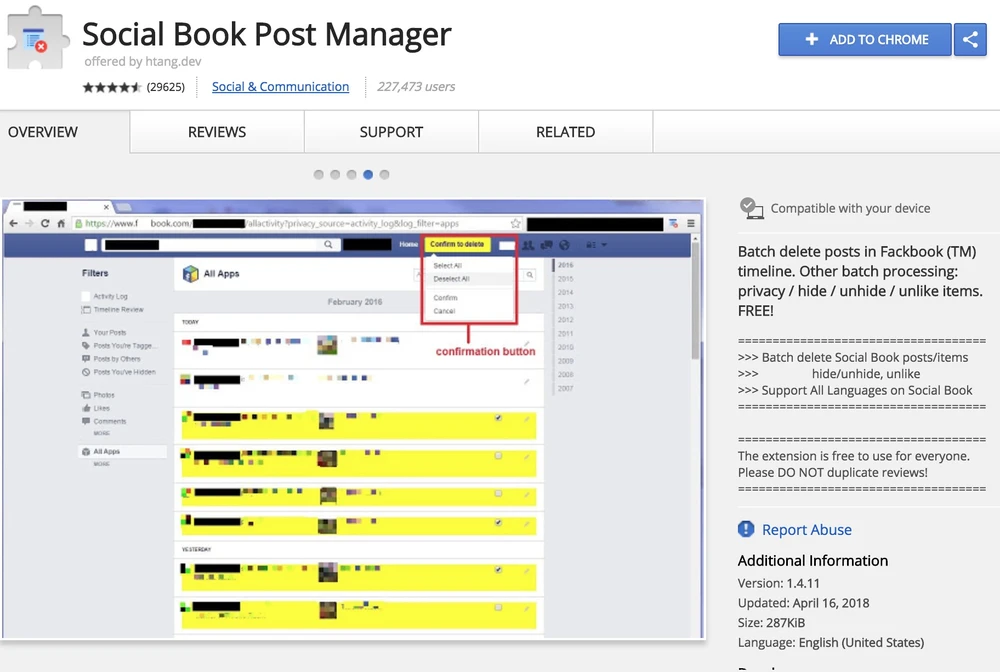Screen dimensions: 1000x672
Task: Click the Report Abuse exclamation icon
Action: (x=746, y=529)
